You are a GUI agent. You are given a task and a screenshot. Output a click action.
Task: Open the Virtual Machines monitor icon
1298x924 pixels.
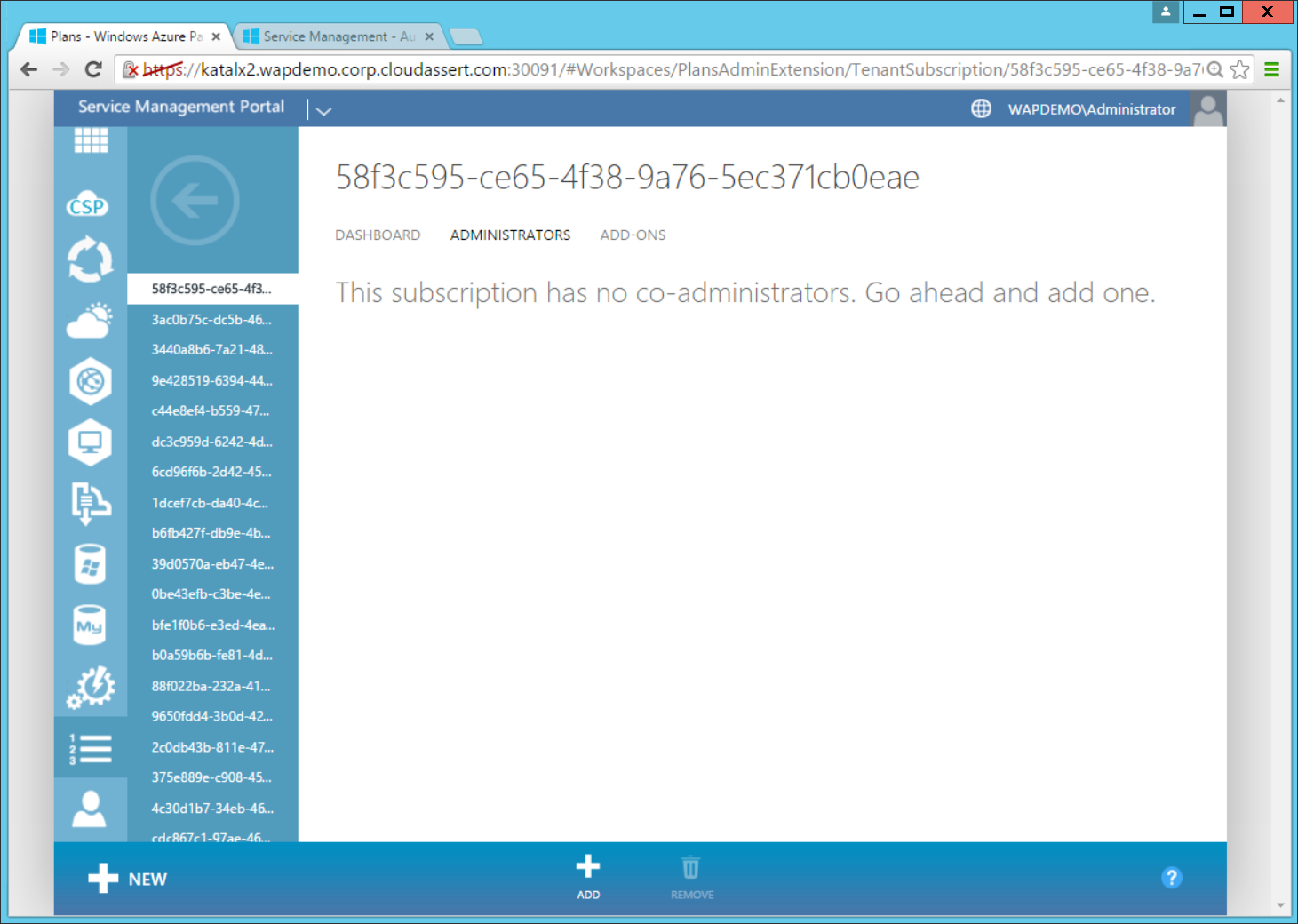pos(90,442)
